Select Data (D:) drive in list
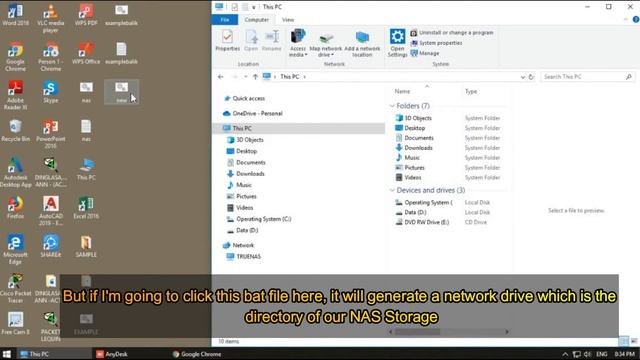Image resolution: width=640 pixels, height=360 pixels. click(x=411, y=212)
